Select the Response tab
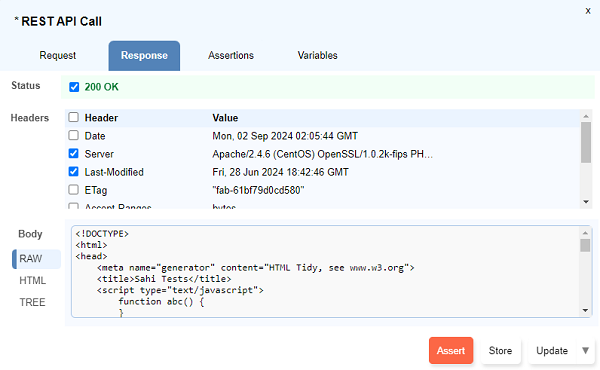This screenshot has width=600, height=370. (x=144, y=56)
